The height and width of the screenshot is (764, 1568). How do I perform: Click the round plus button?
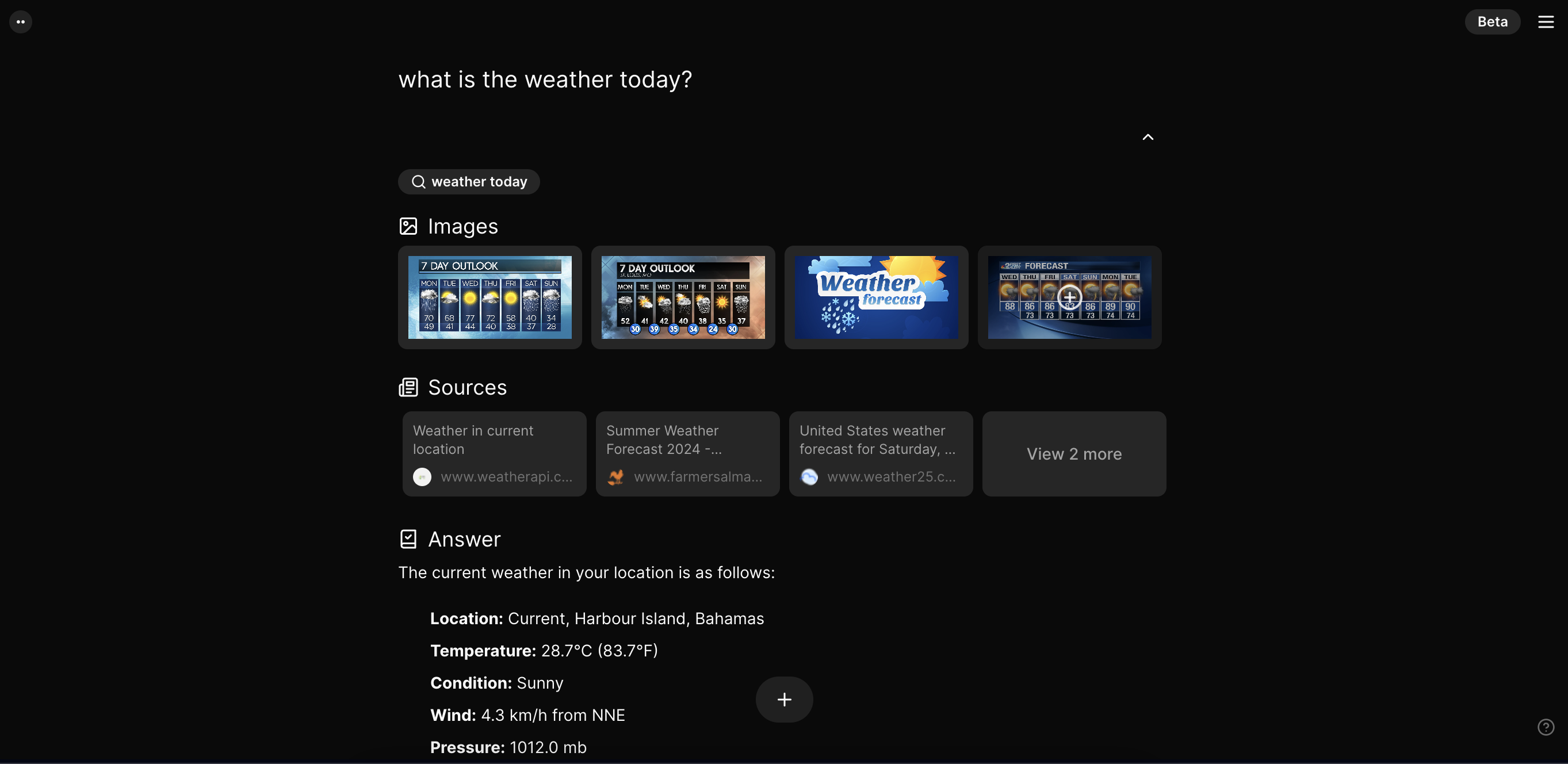click(784, 700)
